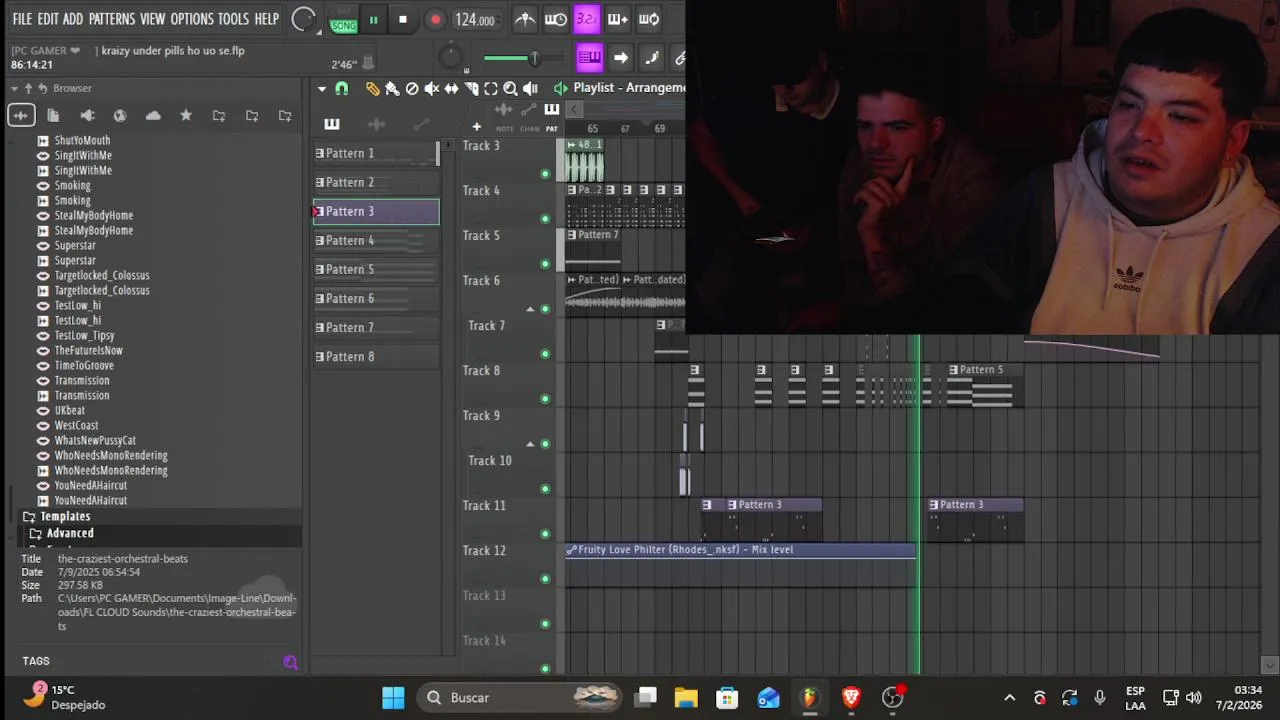Select Pattern 8 in picker
Screen dimensions: 1280x720
coord(376,357)
